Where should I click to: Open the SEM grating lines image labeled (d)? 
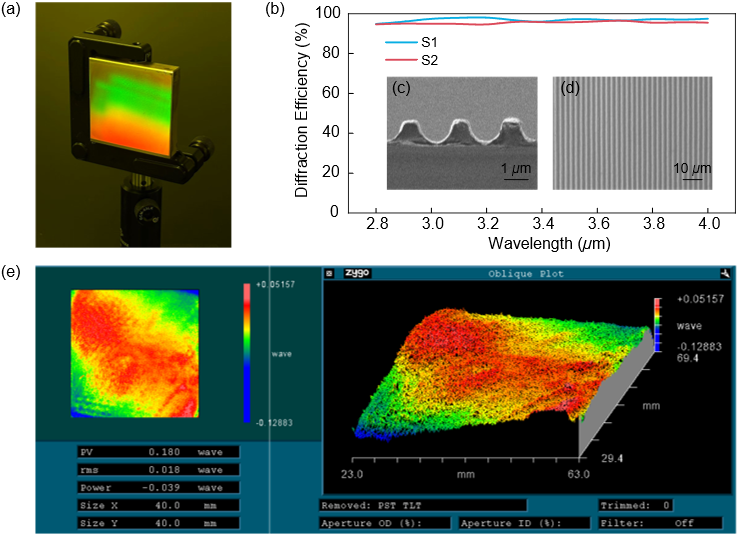tap(632, 132)
